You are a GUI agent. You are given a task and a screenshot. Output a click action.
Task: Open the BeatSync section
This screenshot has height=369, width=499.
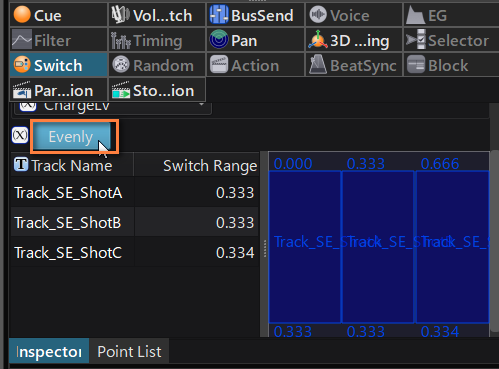354,65
